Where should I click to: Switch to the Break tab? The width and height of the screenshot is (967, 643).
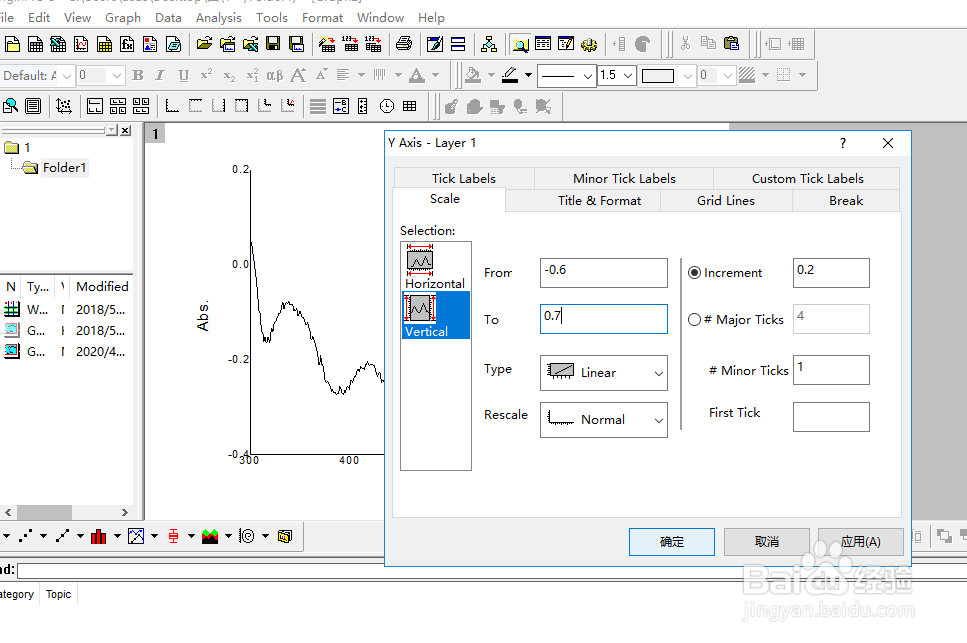(846, 200)
